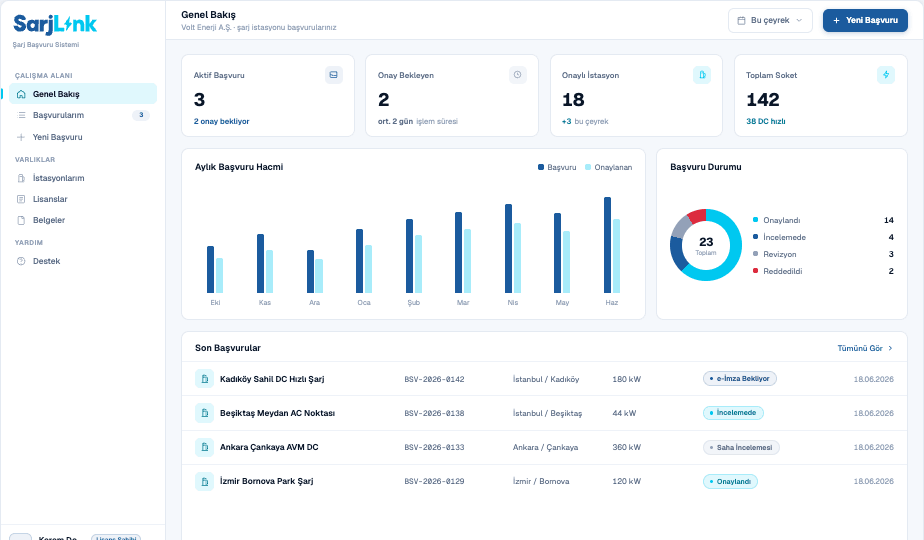Click the lightning icon on Toplam Soket card
924x540 pixels.
pos(886,75)
